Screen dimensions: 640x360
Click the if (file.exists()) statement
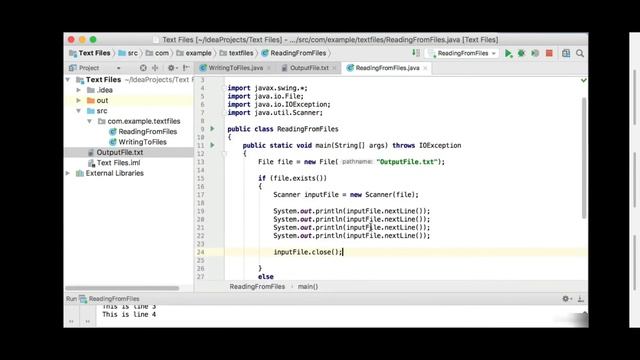click(292, 178)
